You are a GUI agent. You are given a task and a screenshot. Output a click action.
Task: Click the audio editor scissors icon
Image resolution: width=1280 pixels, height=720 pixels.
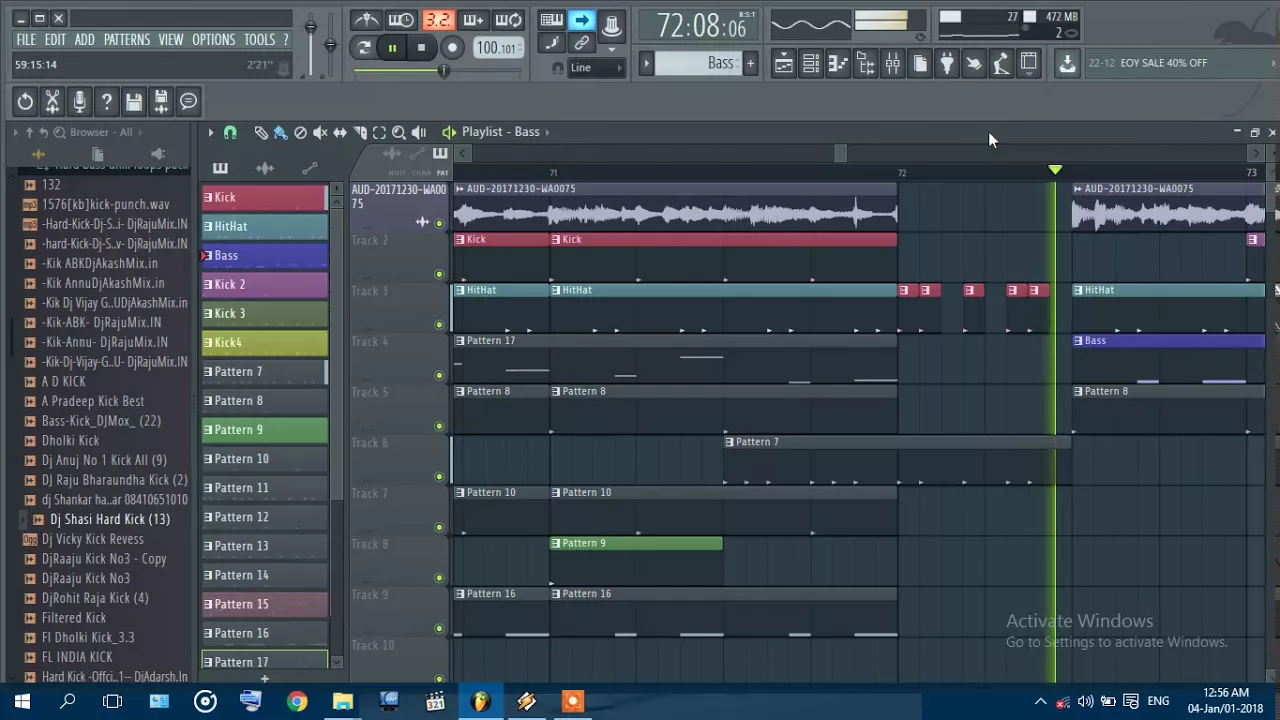[x=52, y=101]
